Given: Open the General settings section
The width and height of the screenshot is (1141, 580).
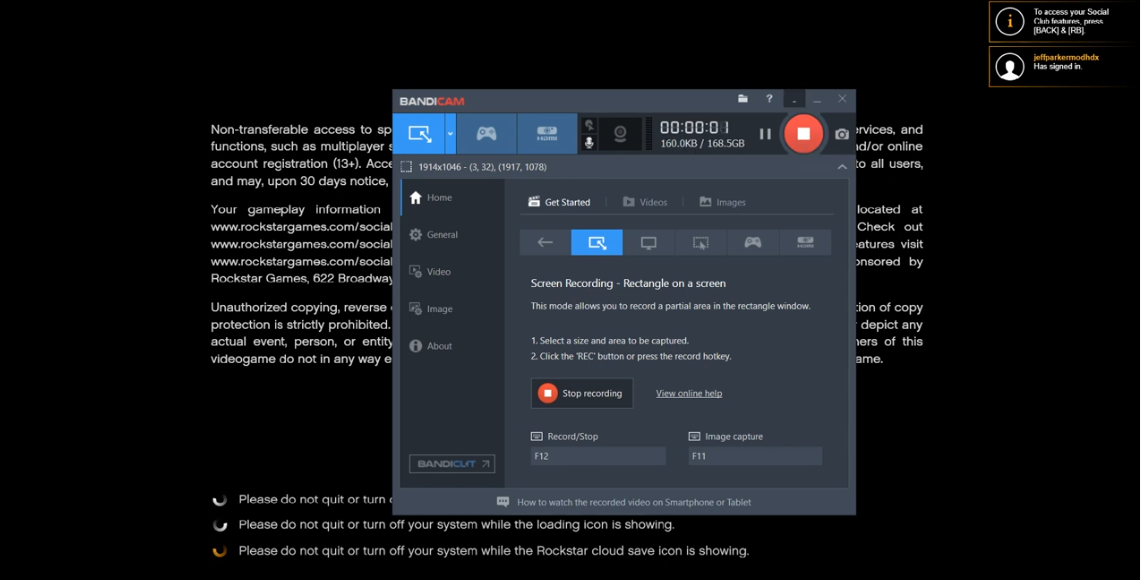Looking at the screenshot, I should click(x=452, y=234).
